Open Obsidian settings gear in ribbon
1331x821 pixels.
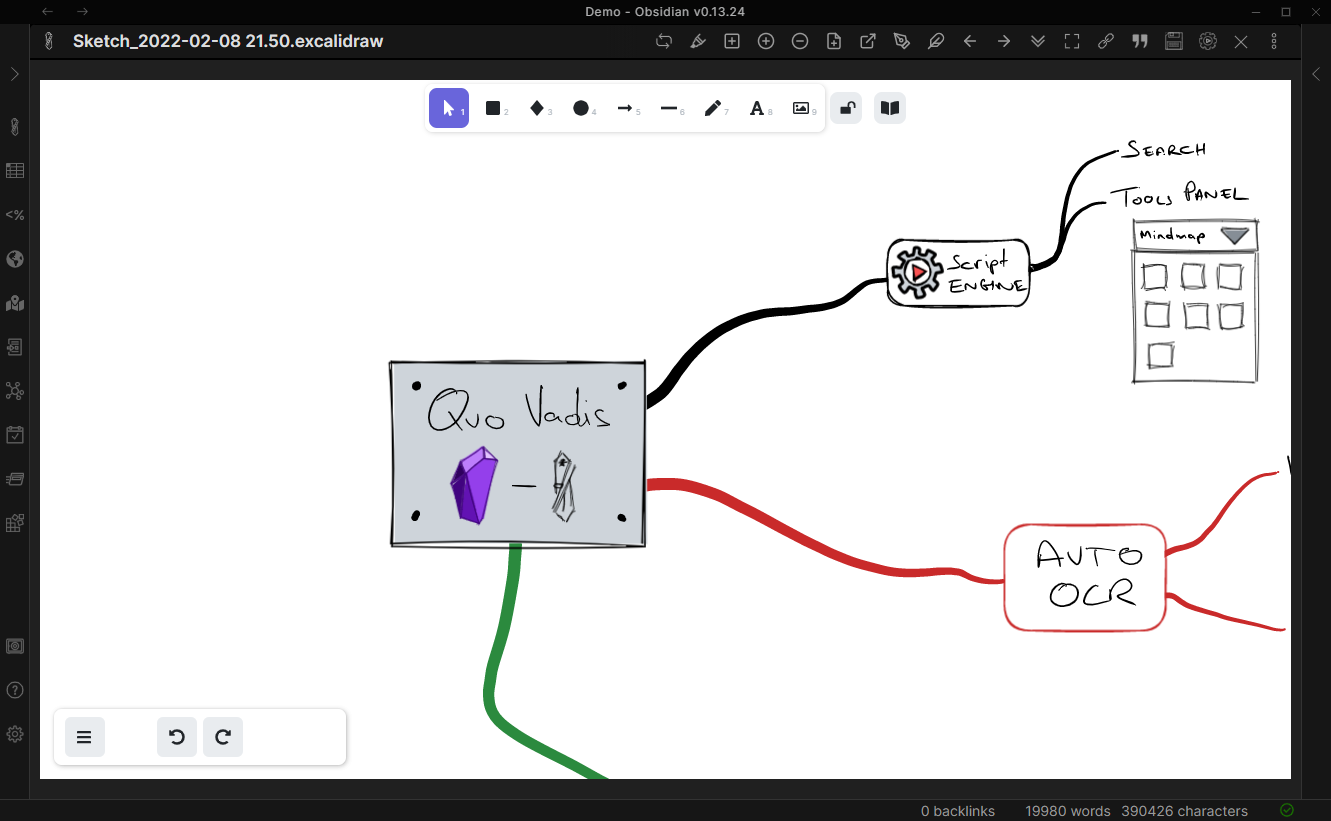click(x=15, y=734)
